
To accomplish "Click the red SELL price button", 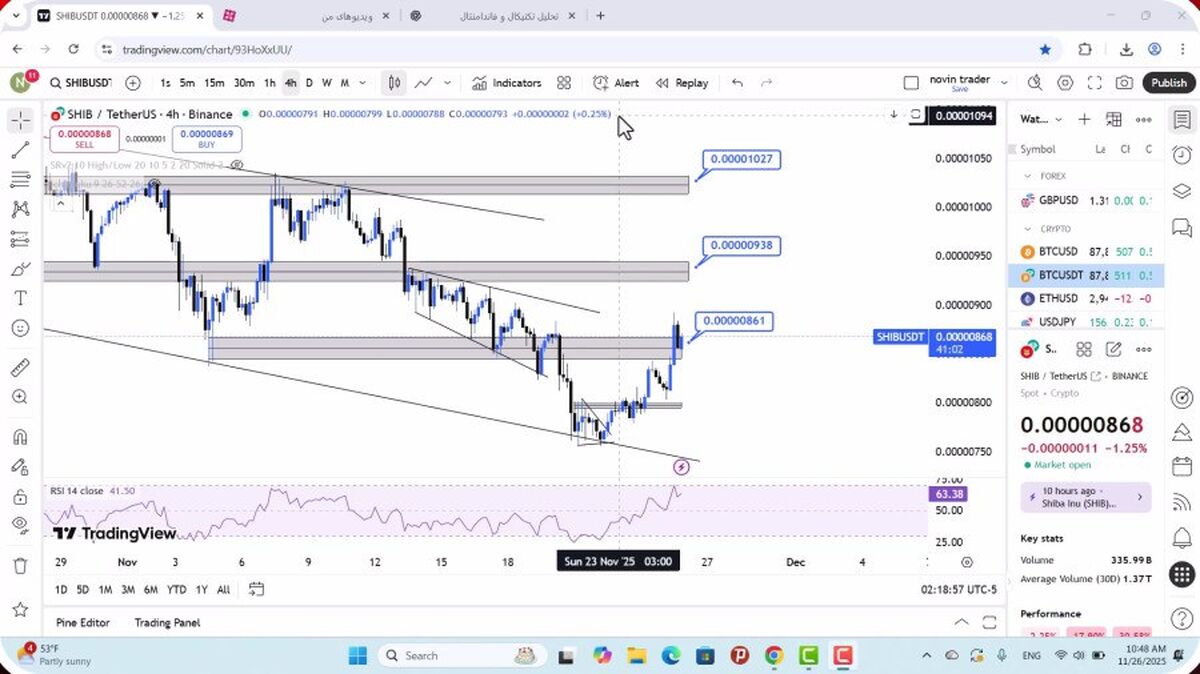I will point(84,139).
